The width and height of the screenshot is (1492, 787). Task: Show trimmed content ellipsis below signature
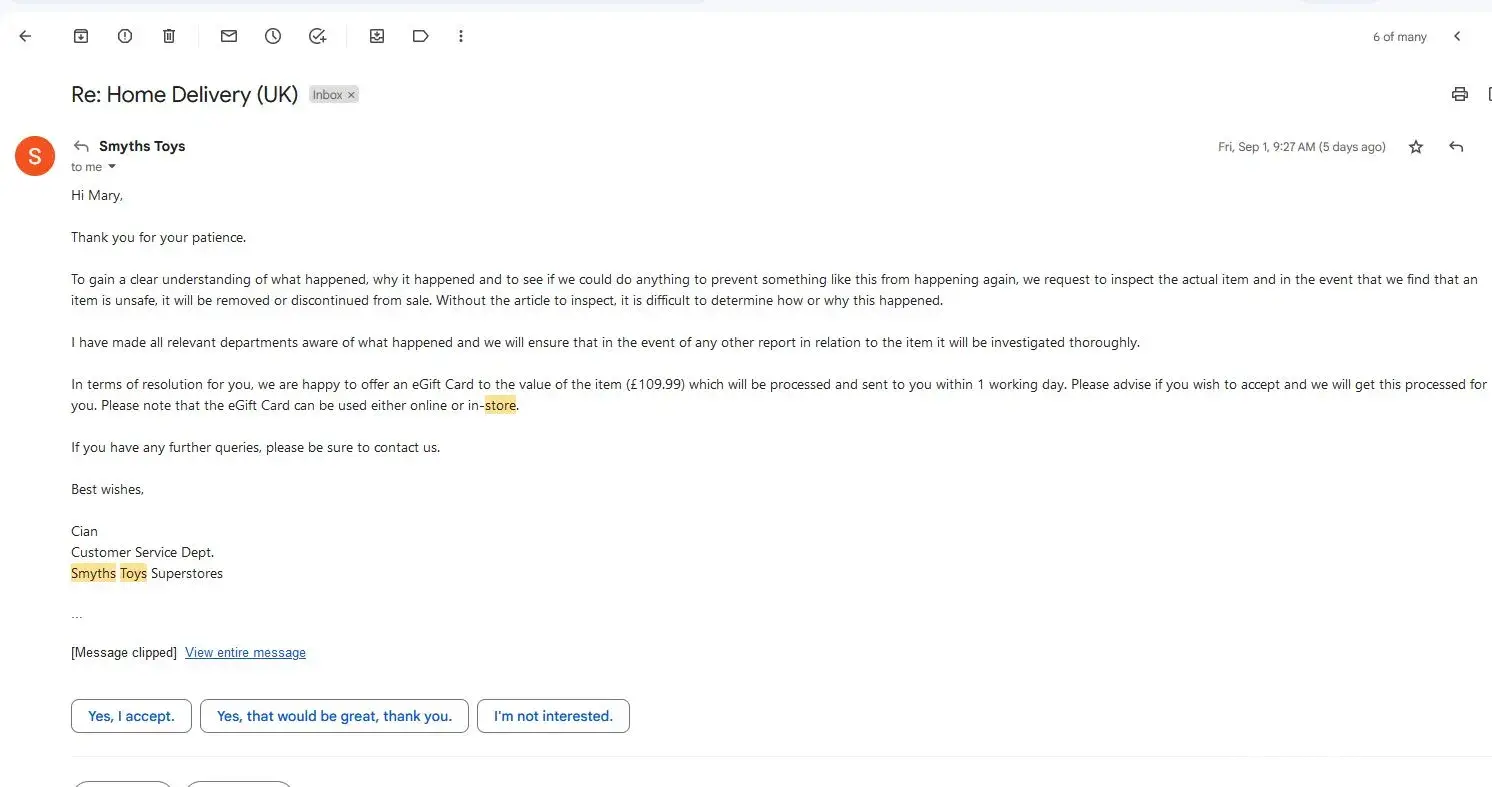[x=77, y=614]
